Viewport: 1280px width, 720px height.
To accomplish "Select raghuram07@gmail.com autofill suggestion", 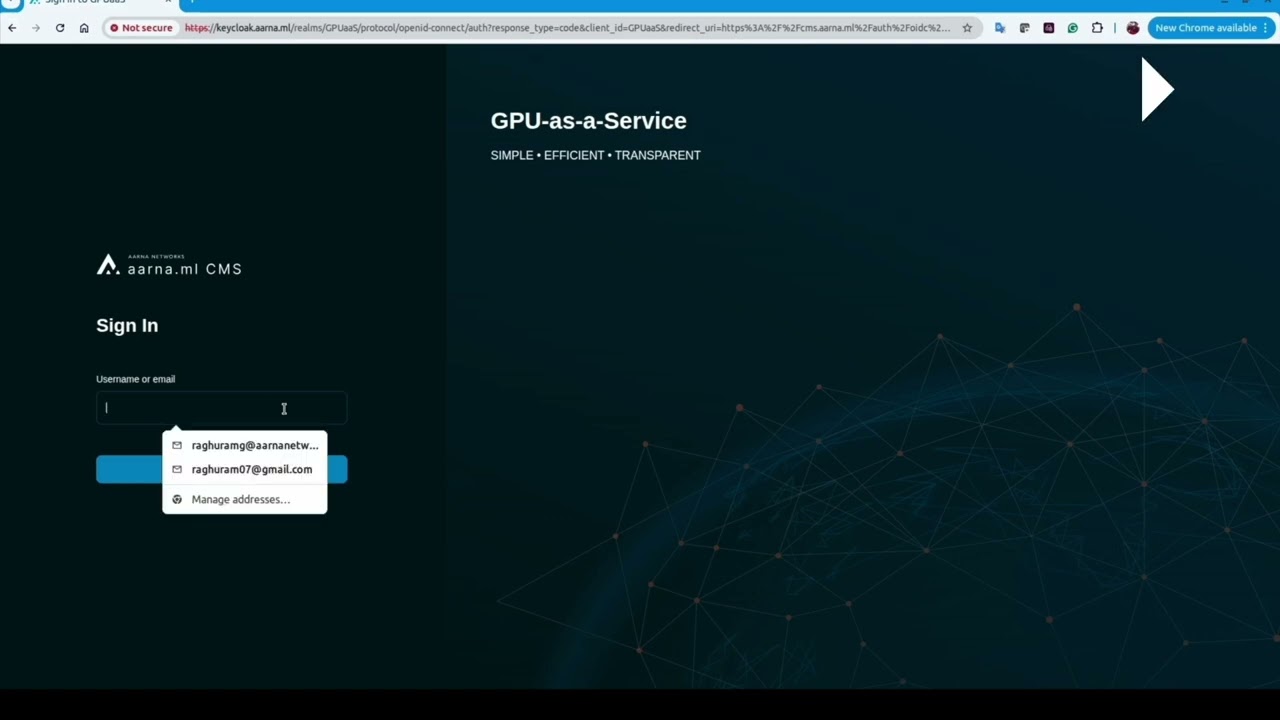I will 244,469.
